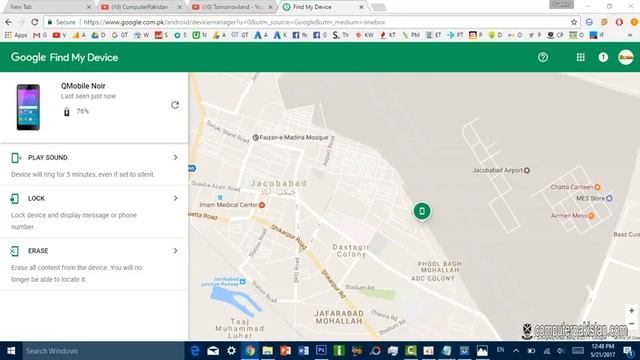Open Google account avatar menu
Screen dimensions: 640x360
[x=625, y=57]
